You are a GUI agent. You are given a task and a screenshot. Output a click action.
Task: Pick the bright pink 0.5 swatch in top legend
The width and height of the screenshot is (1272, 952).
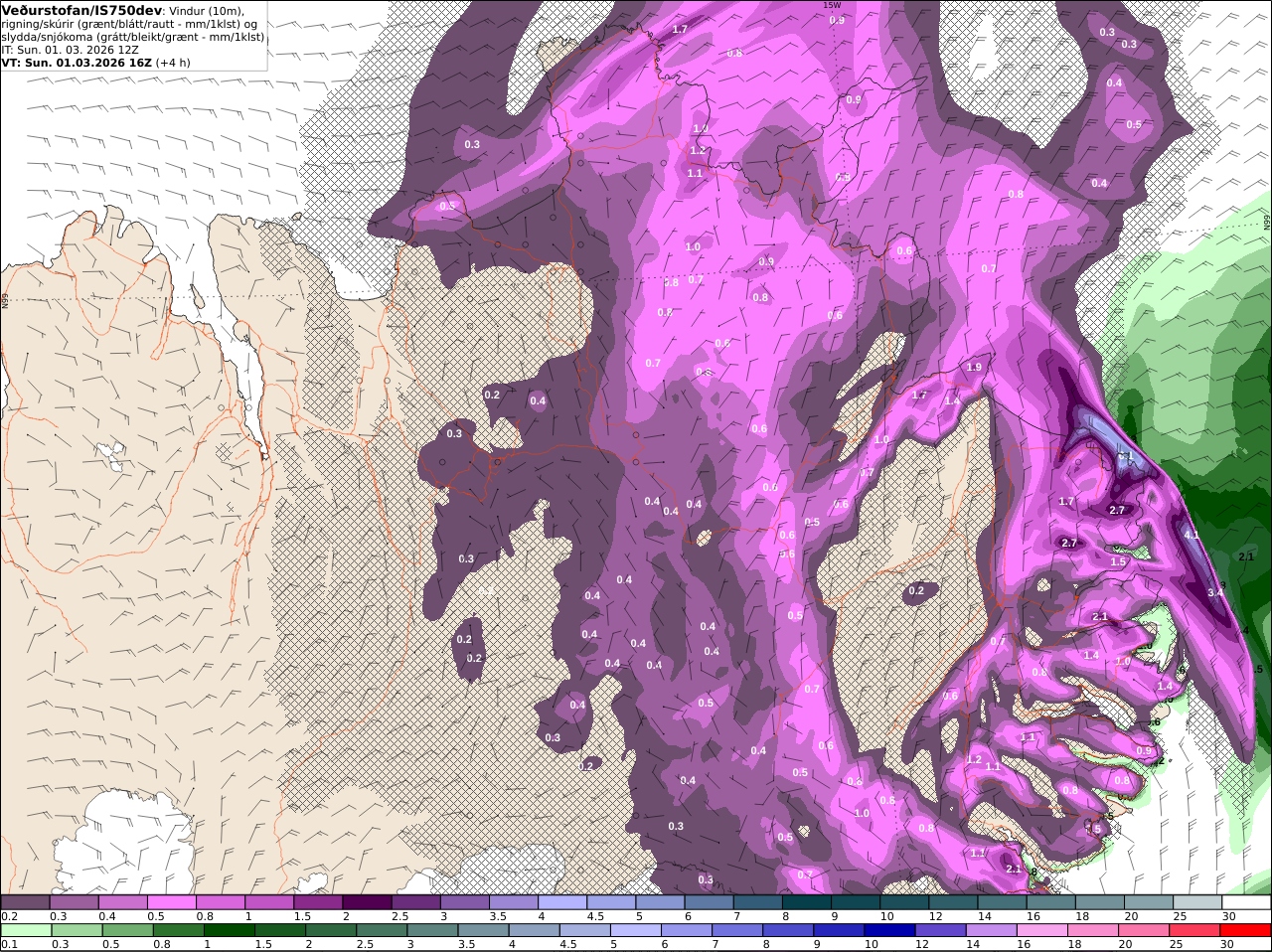(171, 902)
